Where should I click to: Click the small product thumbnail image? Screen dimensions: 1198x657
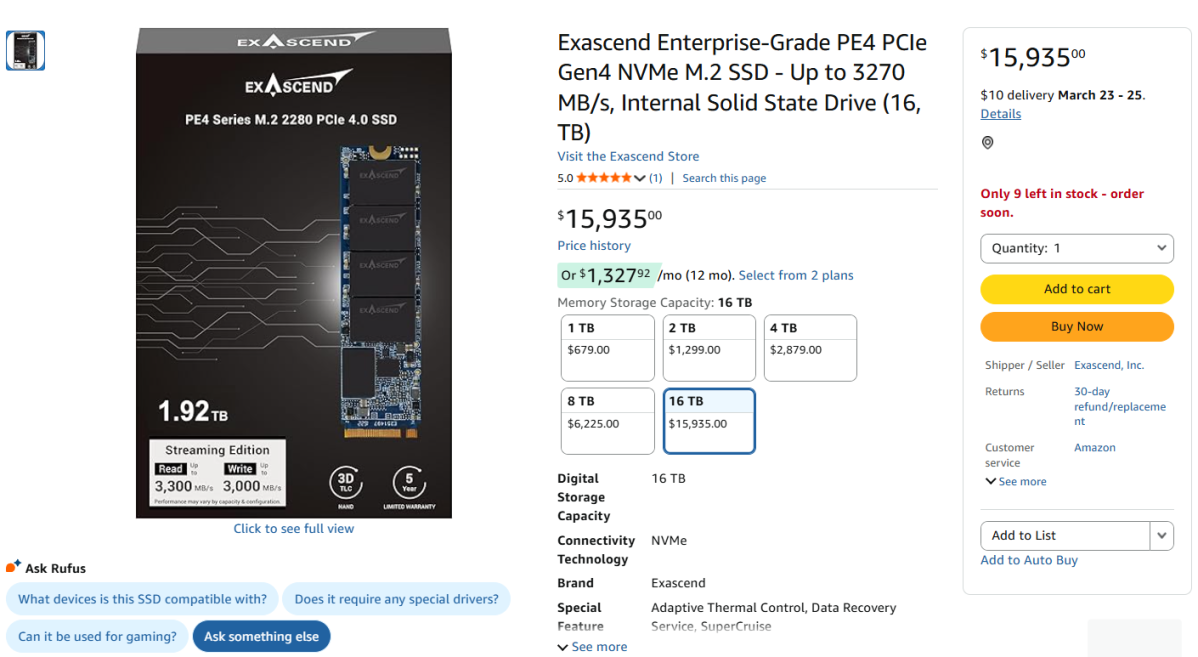point(24,50)
